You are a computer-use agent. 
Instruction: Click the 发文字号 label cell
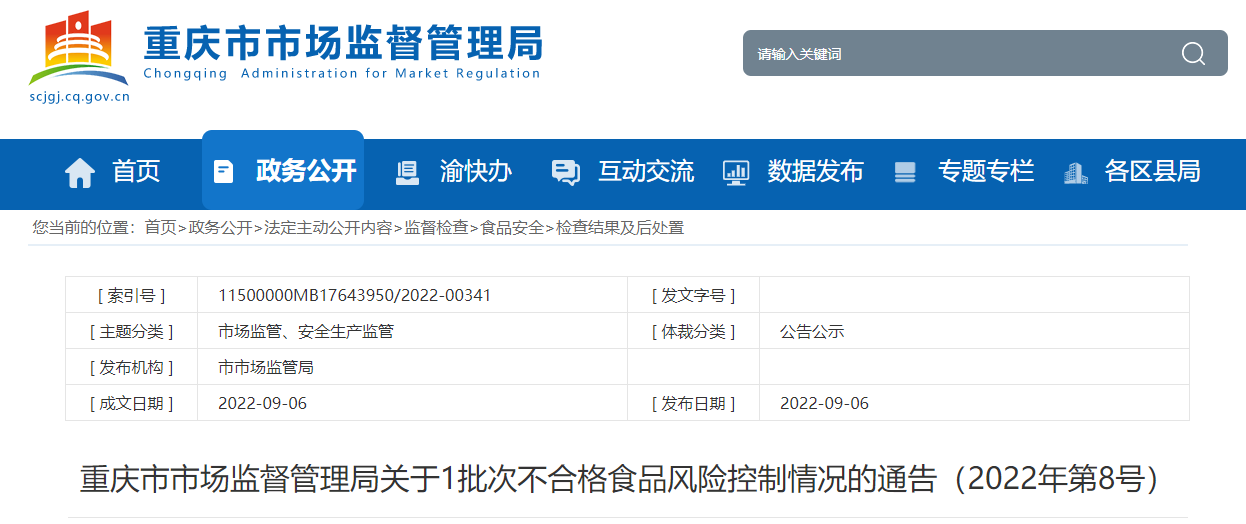click(693, 295)
